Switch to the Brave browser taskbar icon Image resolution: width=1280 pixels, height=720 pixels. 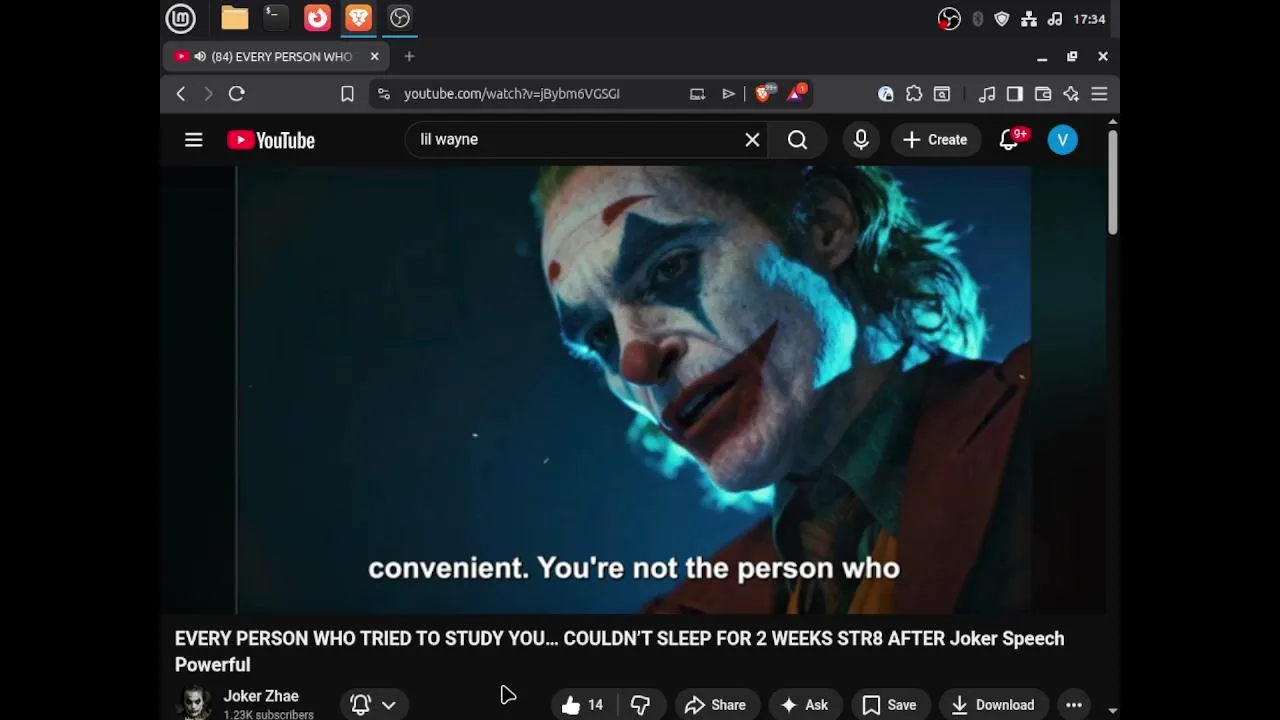(358, 18)
